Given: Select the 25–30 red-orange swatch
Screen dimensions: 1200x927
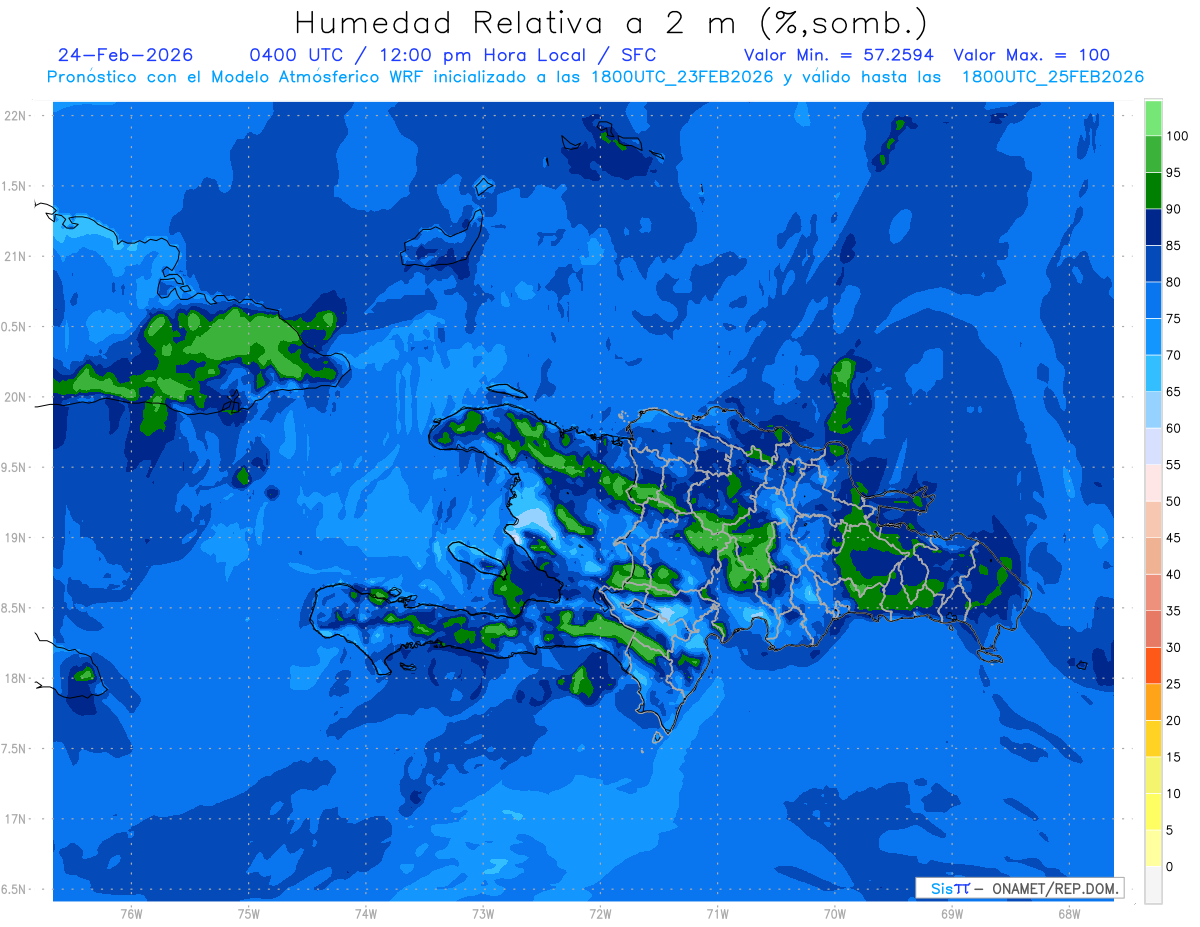Looking at the screenshot, I should pos(1153,666).
